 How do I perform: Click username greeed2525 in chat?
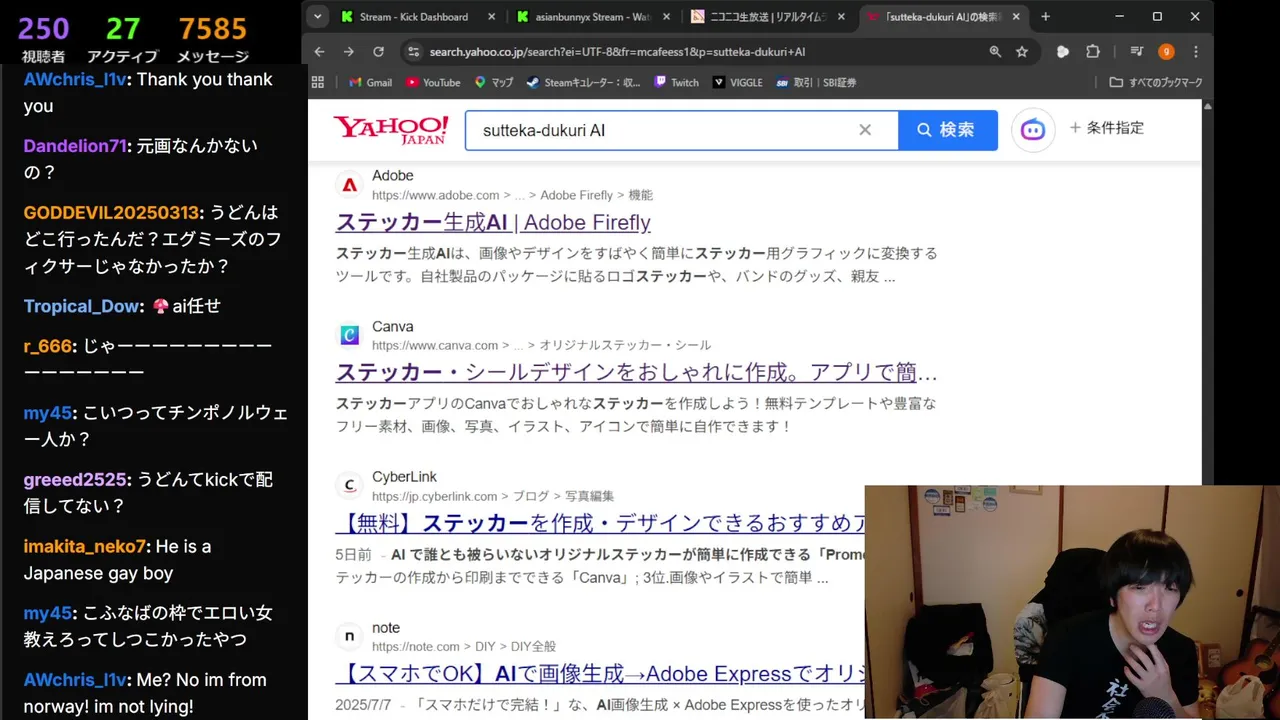[75, 479]
